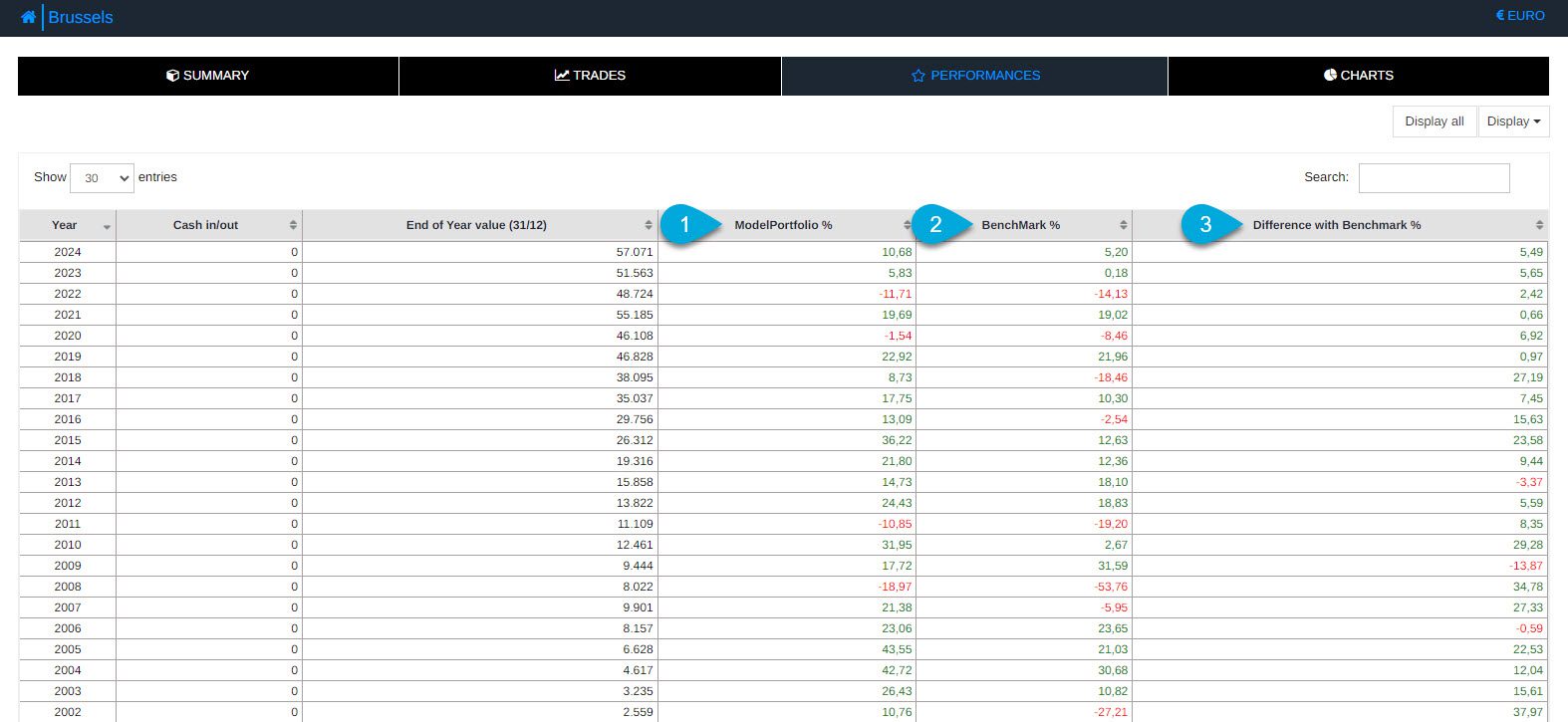Expand the Display dropdown menu
Viewport: 1568px width, 722px height.
(1513, 121)
